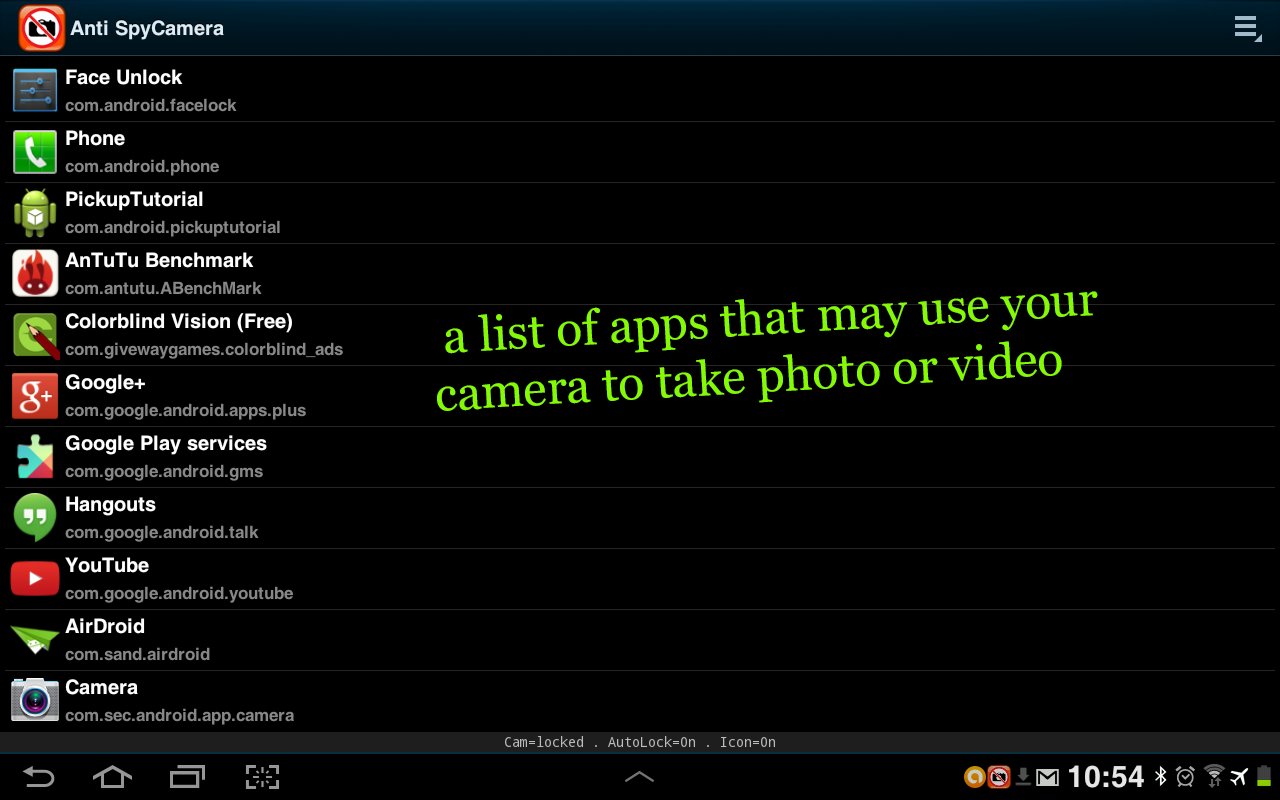The image size is (1280, 800).
Task: Tap the Anti SpyCamera app logo
Action: 41,28
